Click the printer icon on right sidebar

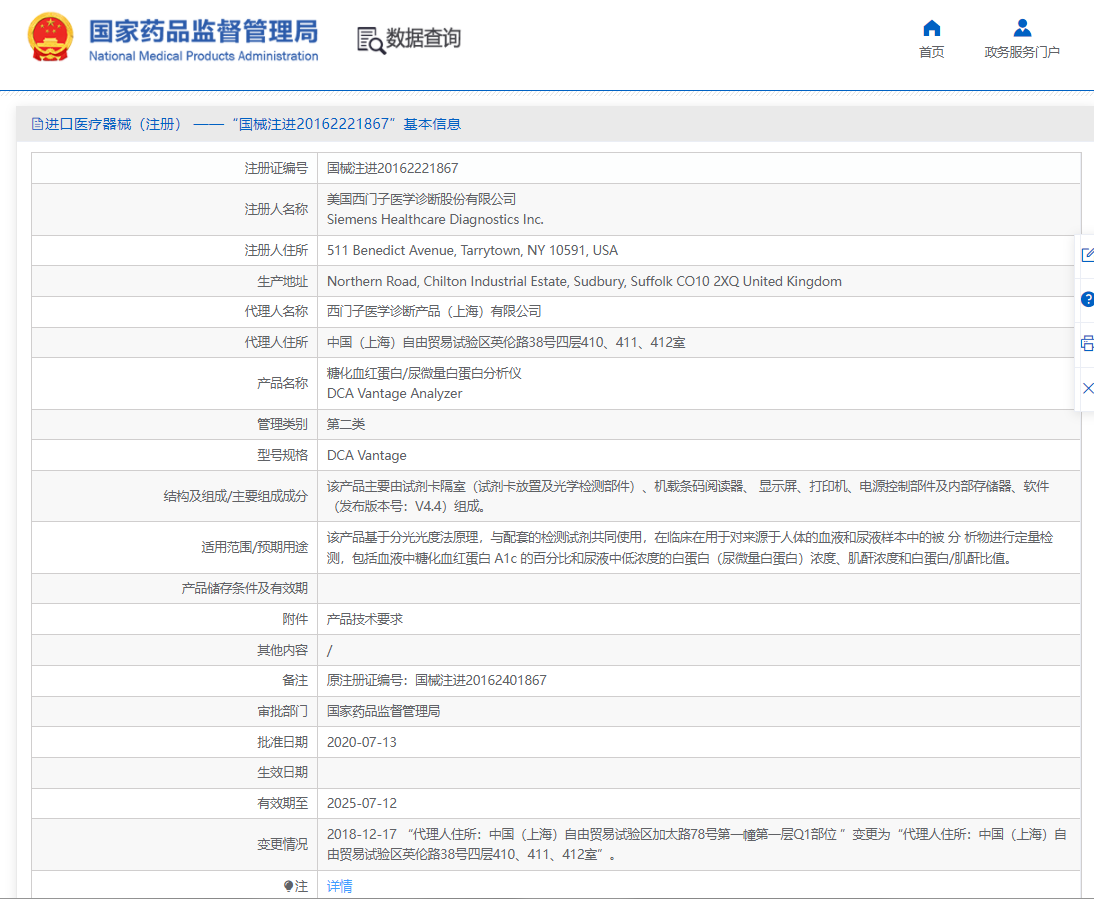[1087, 343]
